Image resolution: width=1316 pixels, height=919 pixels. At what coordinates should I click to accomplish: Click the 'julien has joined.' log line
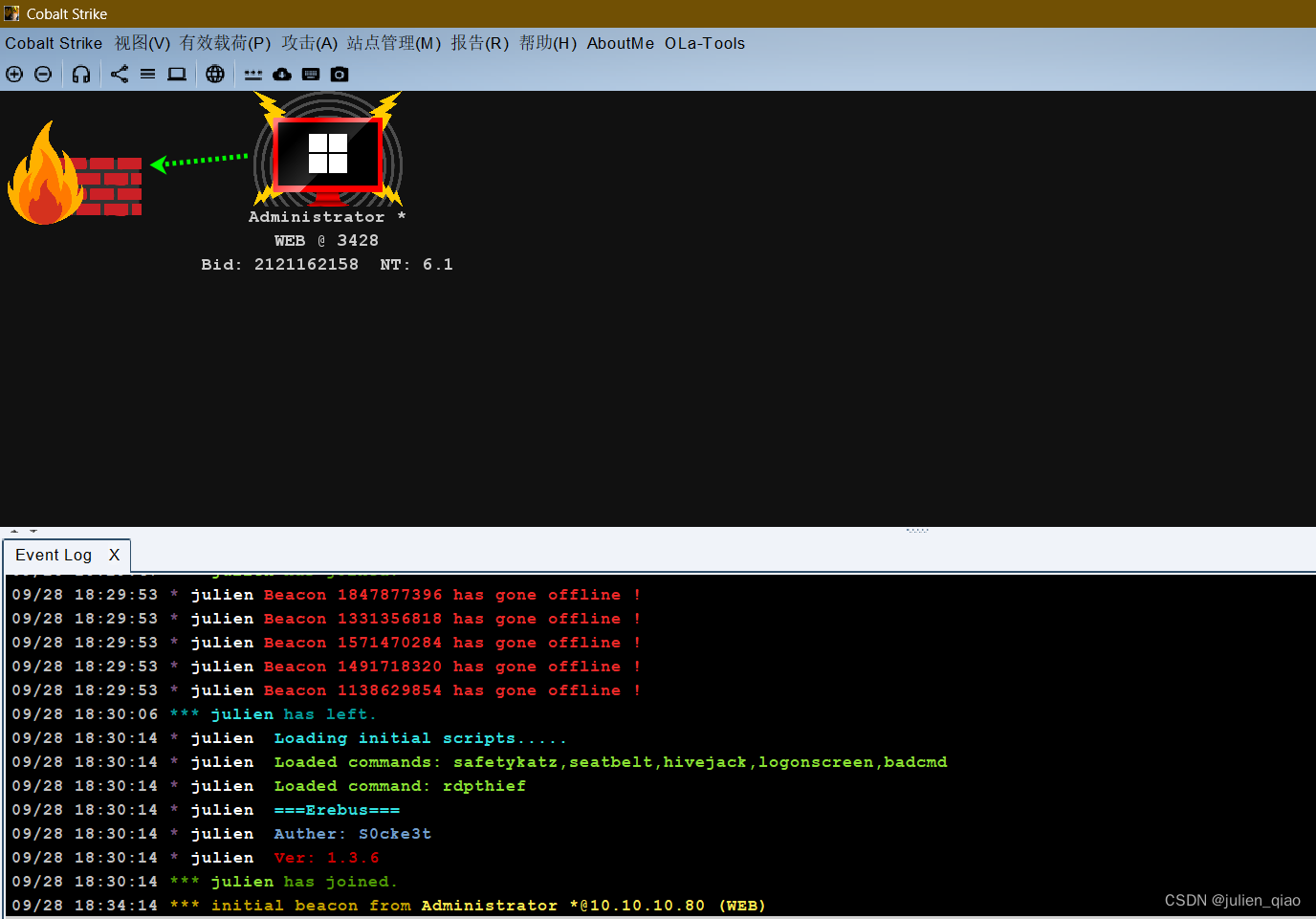coord(205,882)
